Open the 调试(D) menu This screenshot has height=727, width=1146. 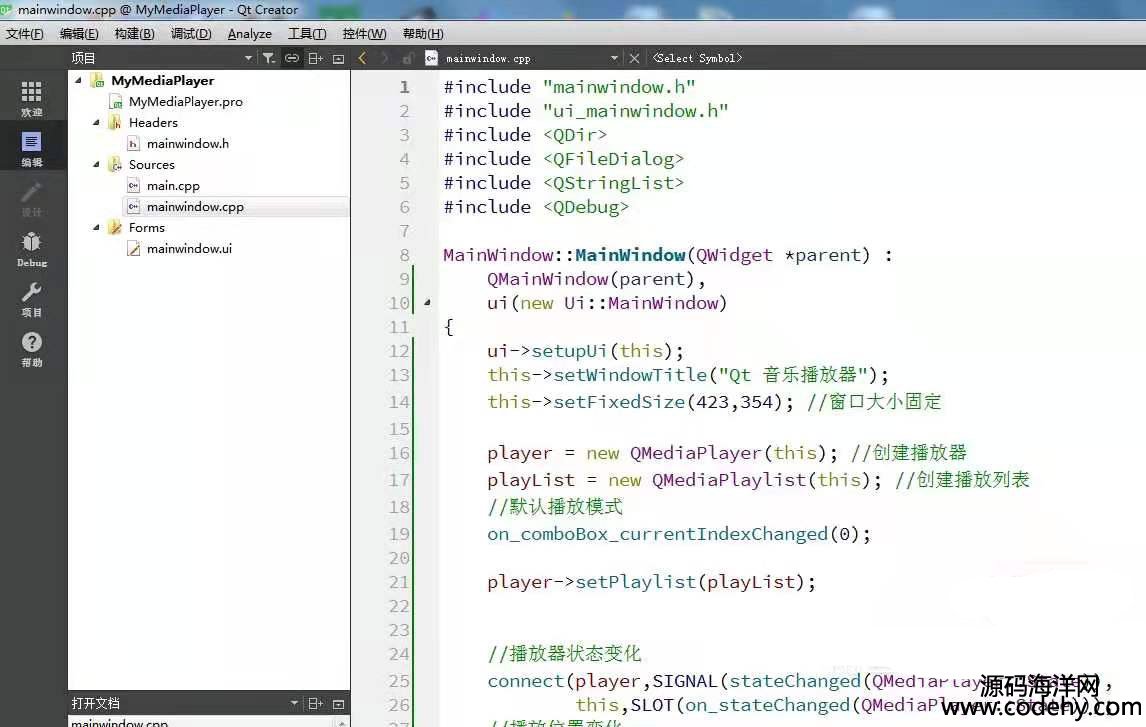191,34
